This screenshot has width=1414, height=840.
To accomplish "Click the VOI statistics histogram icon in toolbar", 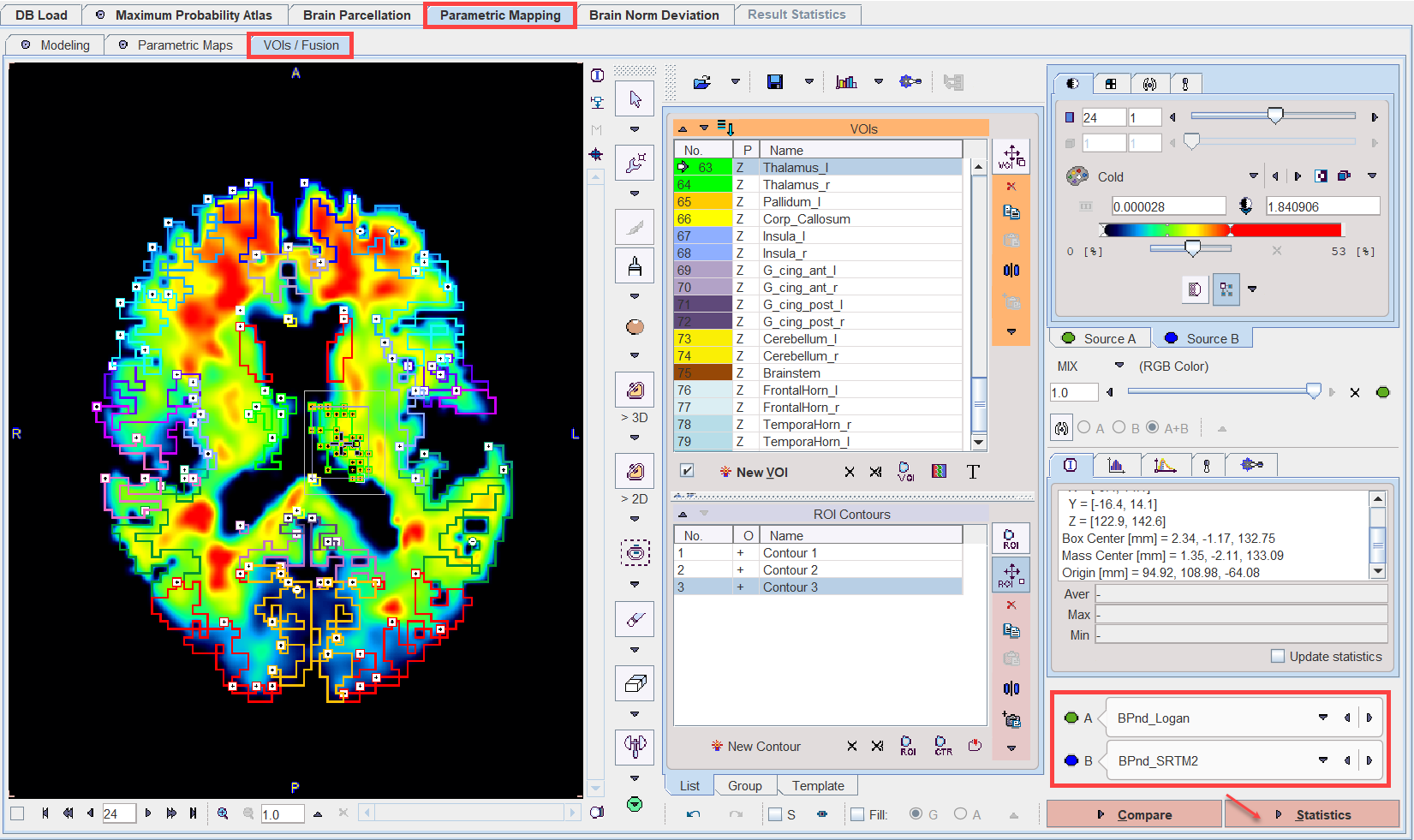I will (846, 82).
